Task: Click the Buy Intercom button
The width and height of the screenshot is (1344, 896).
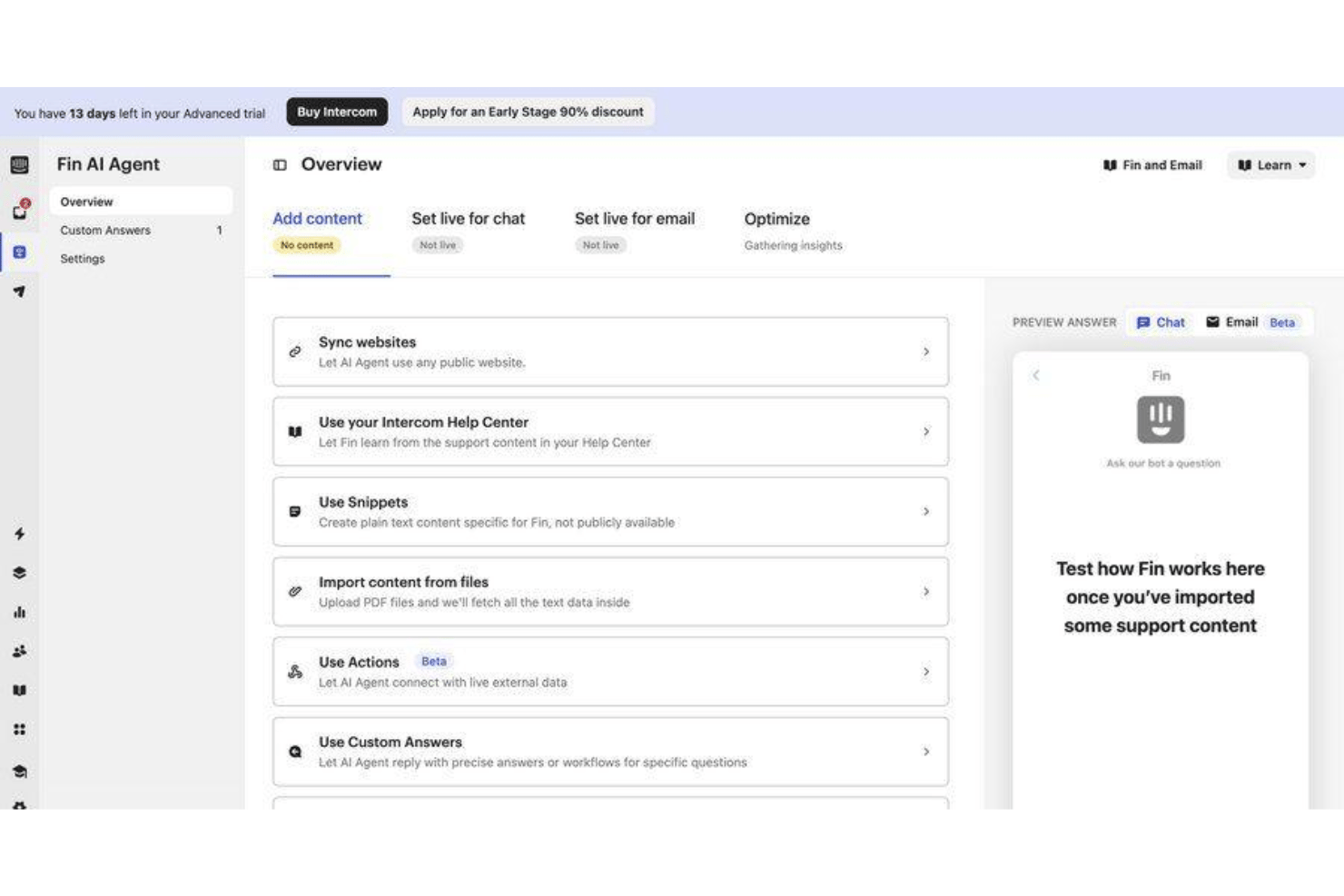Action: click(x=337, y=112)
